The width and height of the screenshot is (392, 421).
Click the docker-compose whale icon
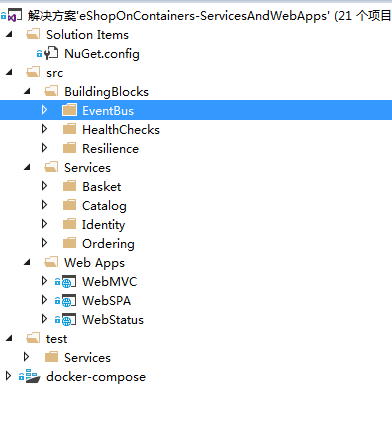[33, 376]
